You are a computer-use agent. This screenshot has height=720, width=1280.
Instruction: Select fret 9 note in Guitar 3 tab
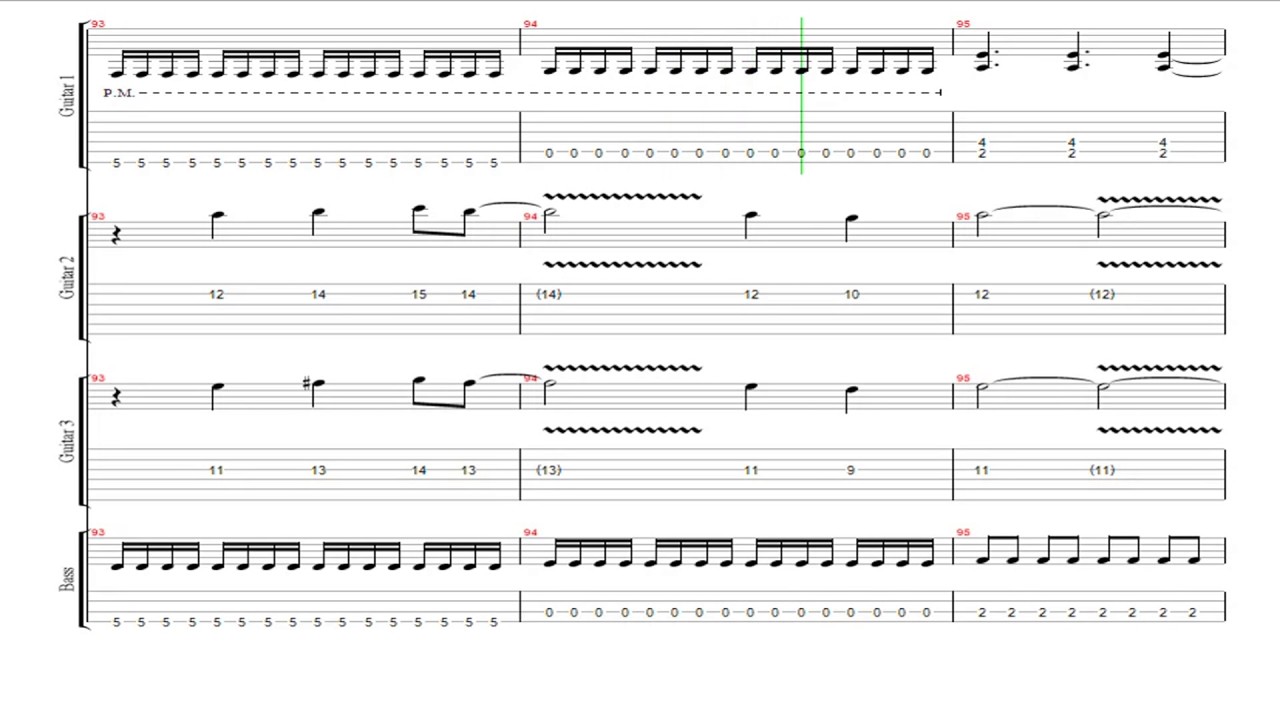[851, 470]
